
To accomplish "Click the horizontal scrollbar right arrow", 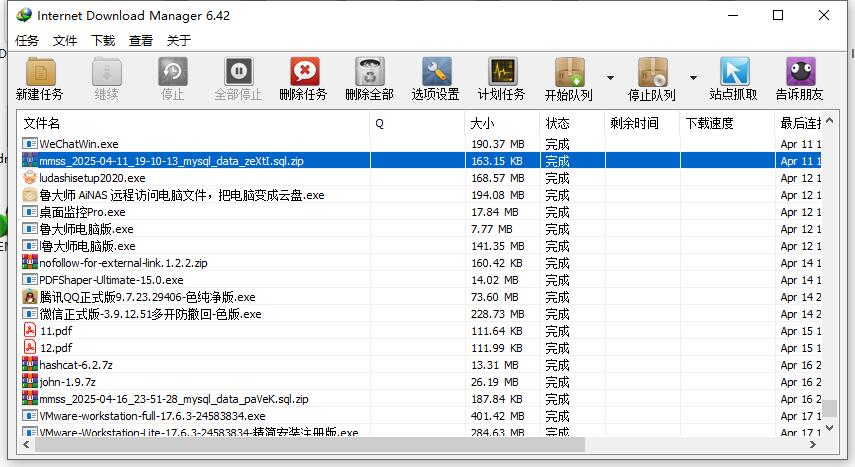I will 813,445.
